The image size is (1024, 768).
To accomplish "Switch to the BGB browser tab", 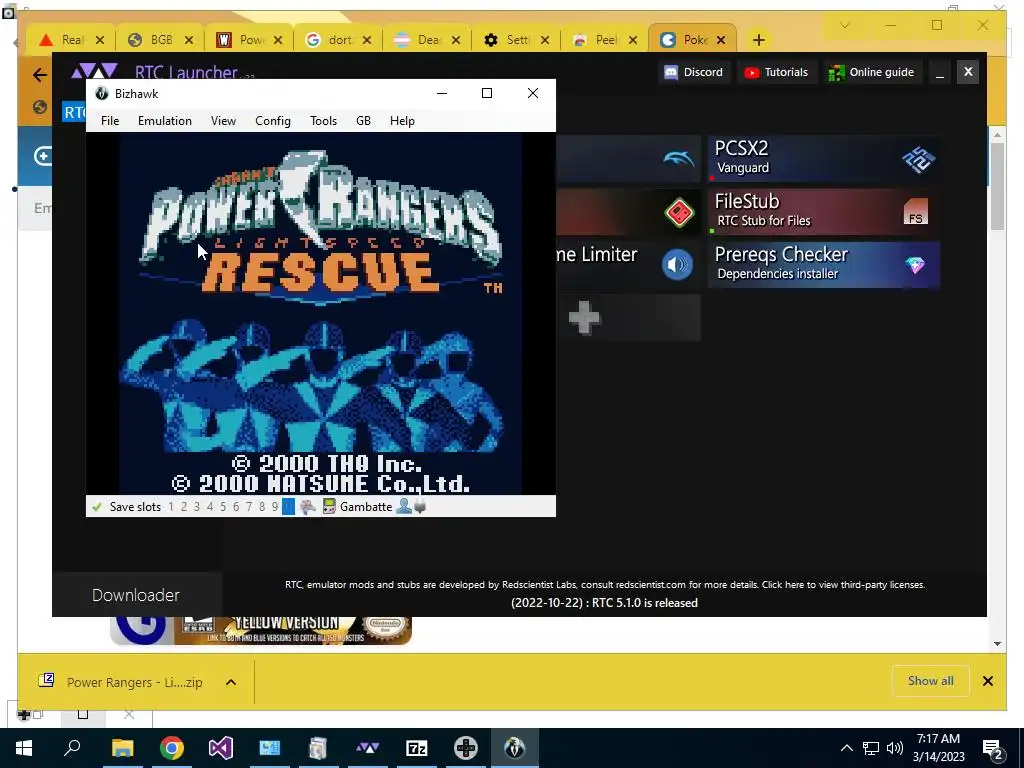I will pos(161,40).
